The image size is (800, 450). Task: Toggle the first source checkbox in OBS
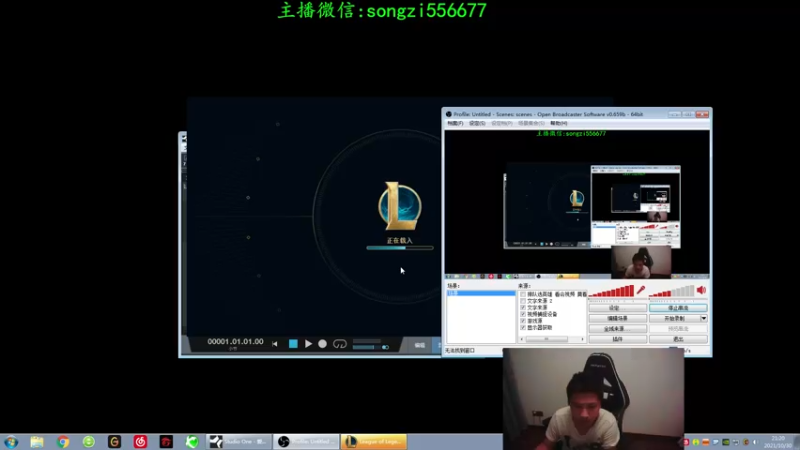coord(523,294)
